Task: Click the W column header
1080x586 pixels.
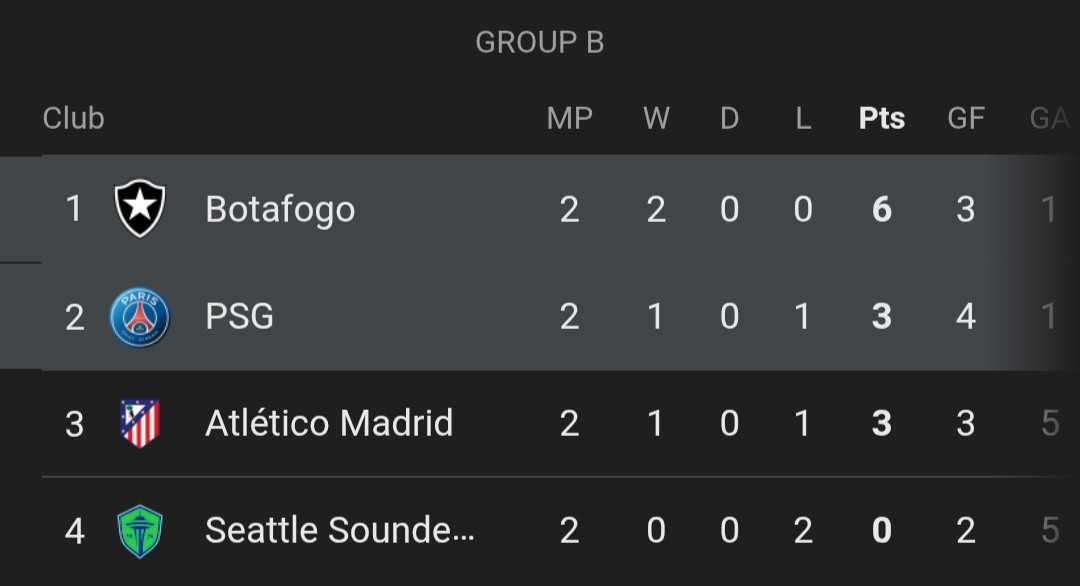Action: point(656,118)
